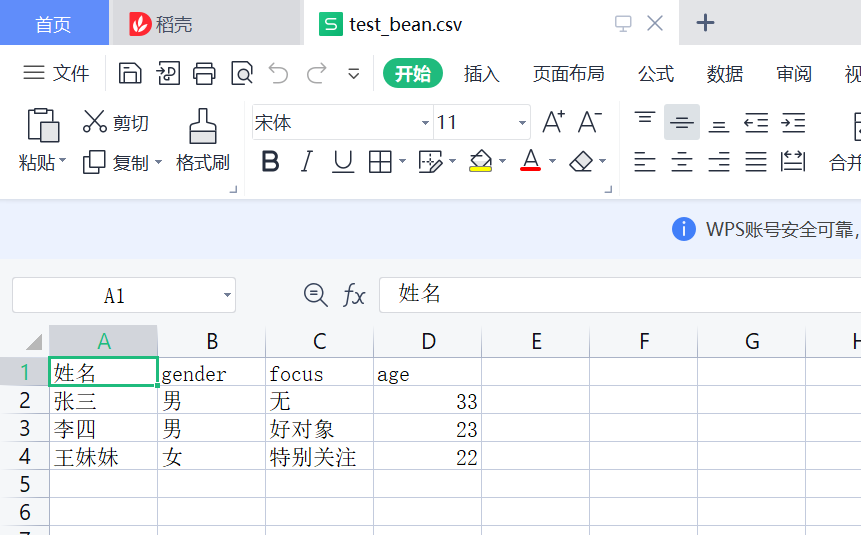Increase indent icon
Viewport: 861px width, 535px height.
tap(793, 122)
